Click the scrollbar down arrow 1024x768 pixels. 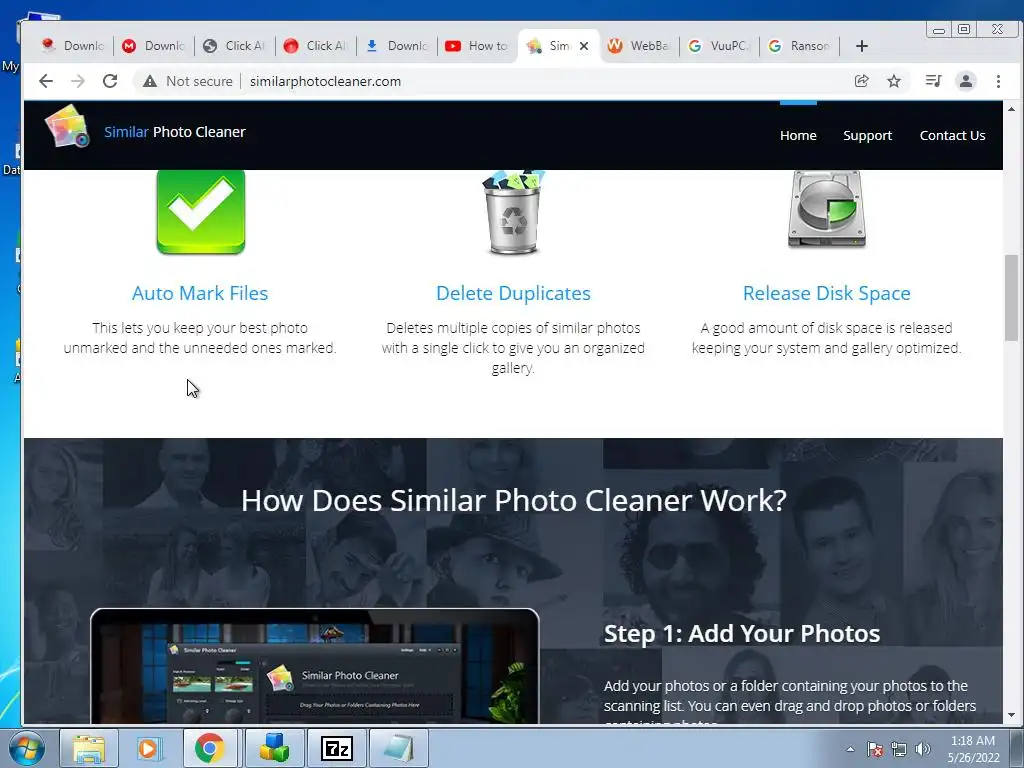coord(1011,715)
